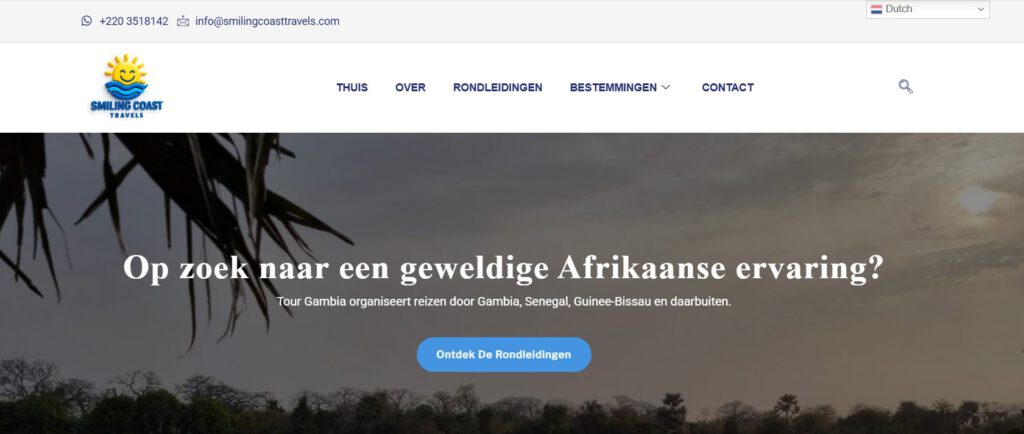Image resolution: width=1024 pixels, height=434 pixels.
Task: Open the Over menu item
Action: (x=410, y=87)
